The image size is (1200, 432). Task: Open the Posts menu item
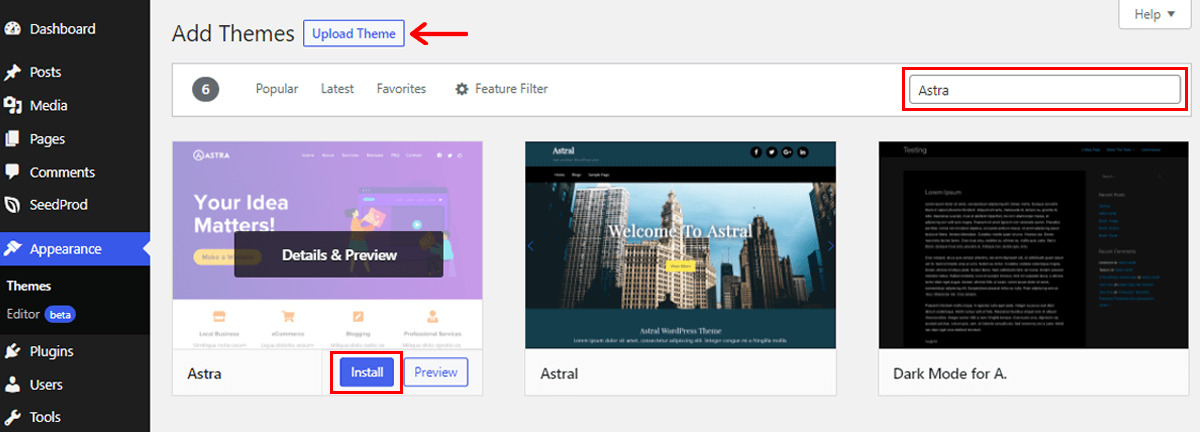tap(75, 72)
